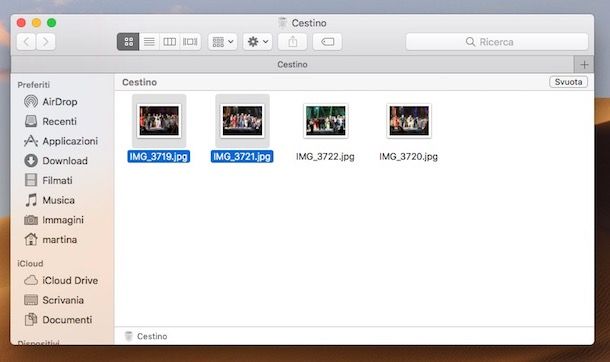
Task: Click the IMG_3722.jpg file name label
Action: 325,157
